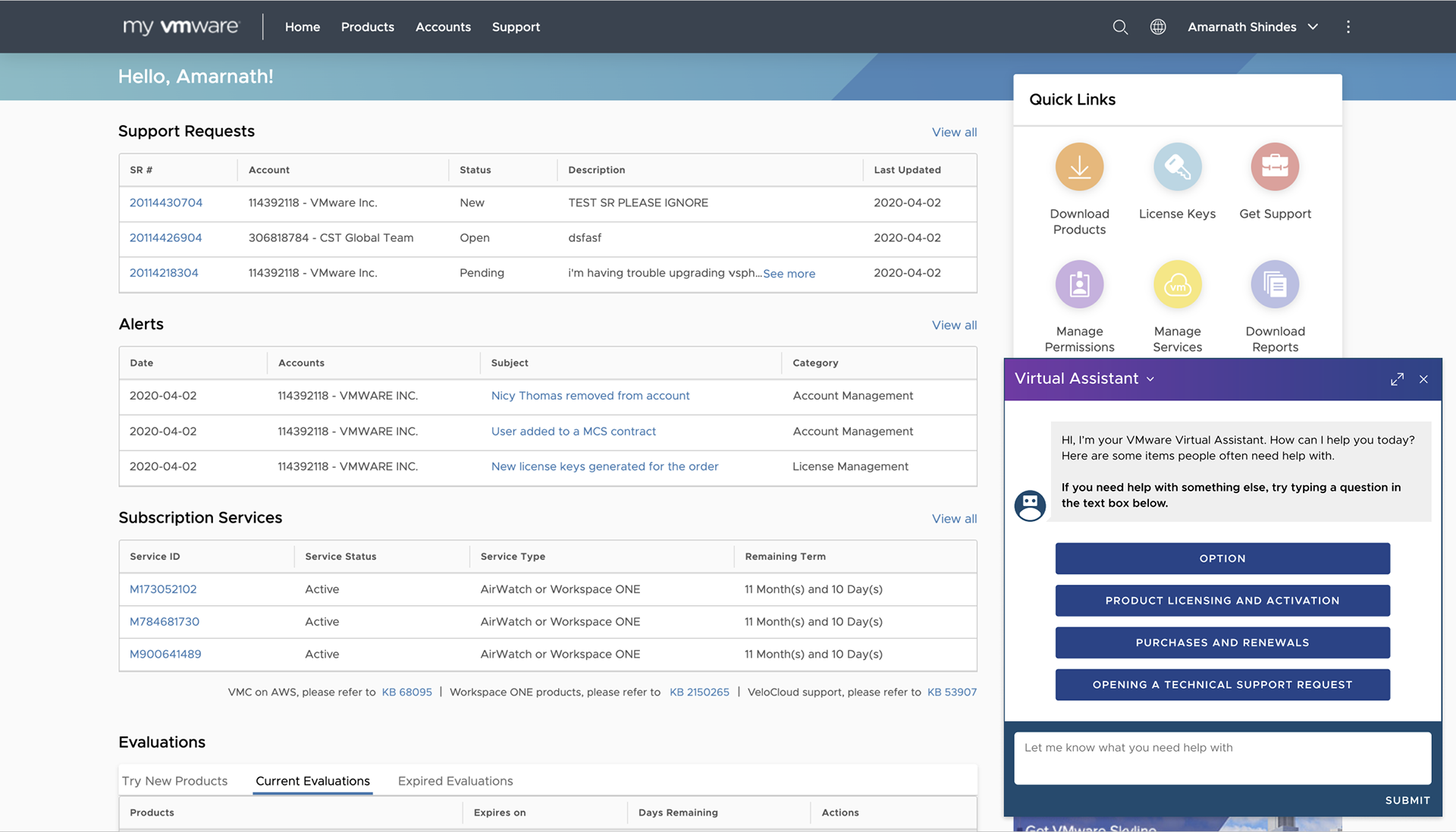
Task: Open the search magnifier icon
Action: tap(1120, 27)
